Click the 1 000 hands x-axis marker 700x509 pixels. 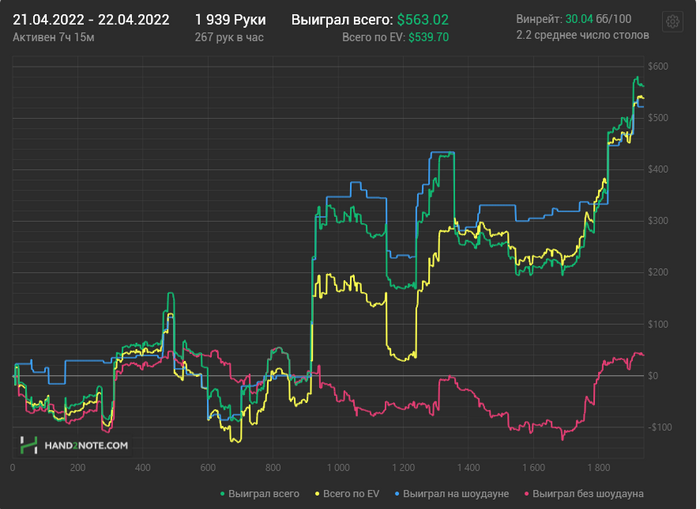[338, 467]
